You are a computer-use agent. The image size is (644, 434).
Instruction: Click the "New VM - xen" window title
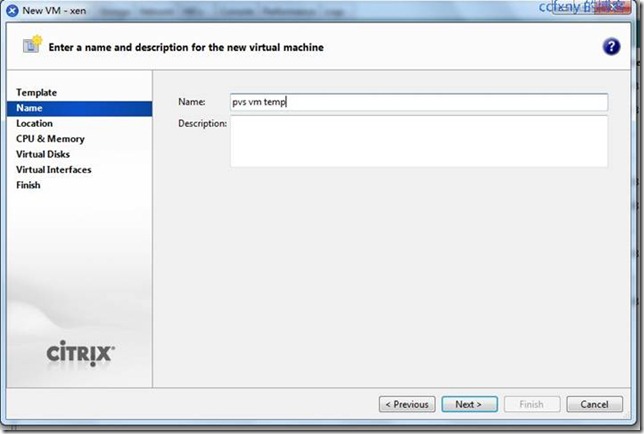pos(54,11)
